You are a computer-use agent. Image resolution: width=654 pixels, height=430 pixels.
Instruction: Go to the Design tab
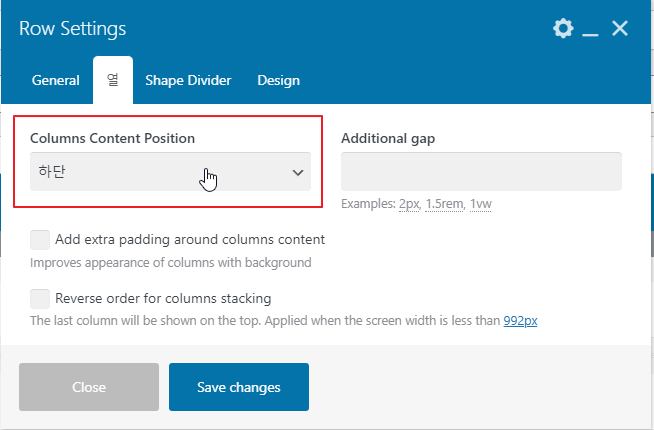coord(278,80)
